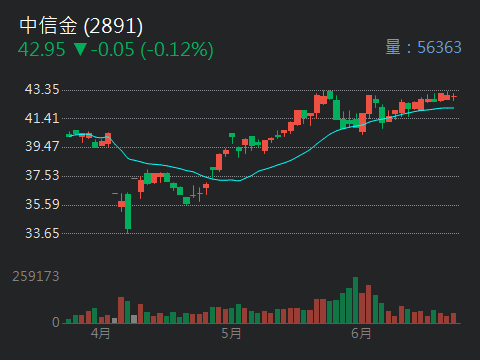Image resolution: width=480 pixels, height=360 pixels.
Task: Click the stock title 中信金 (2891)
Action: click(x=81, y=26)
